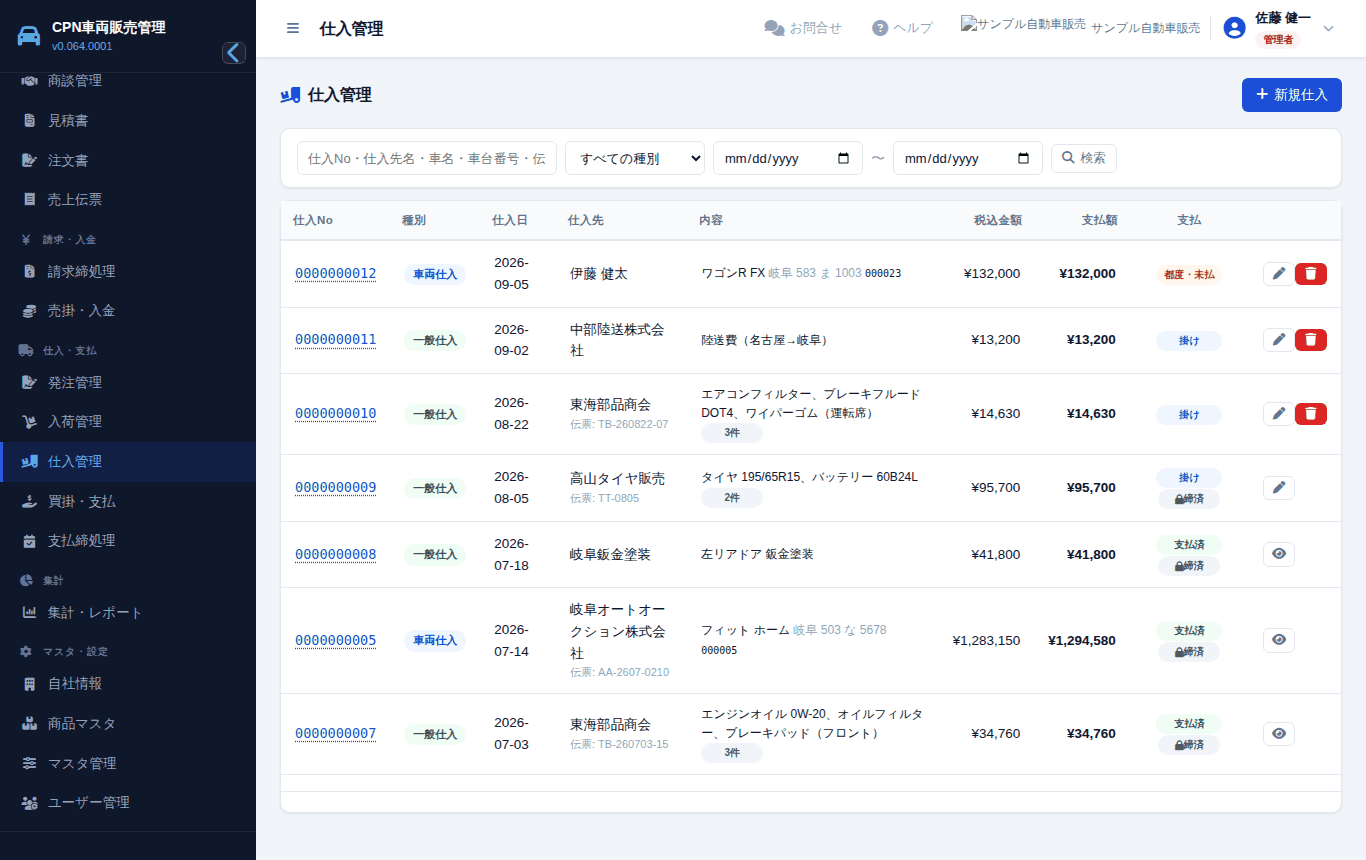View purchase 0000000007 with eye icon
The image size is (1366, 860).
point(1278,734)
